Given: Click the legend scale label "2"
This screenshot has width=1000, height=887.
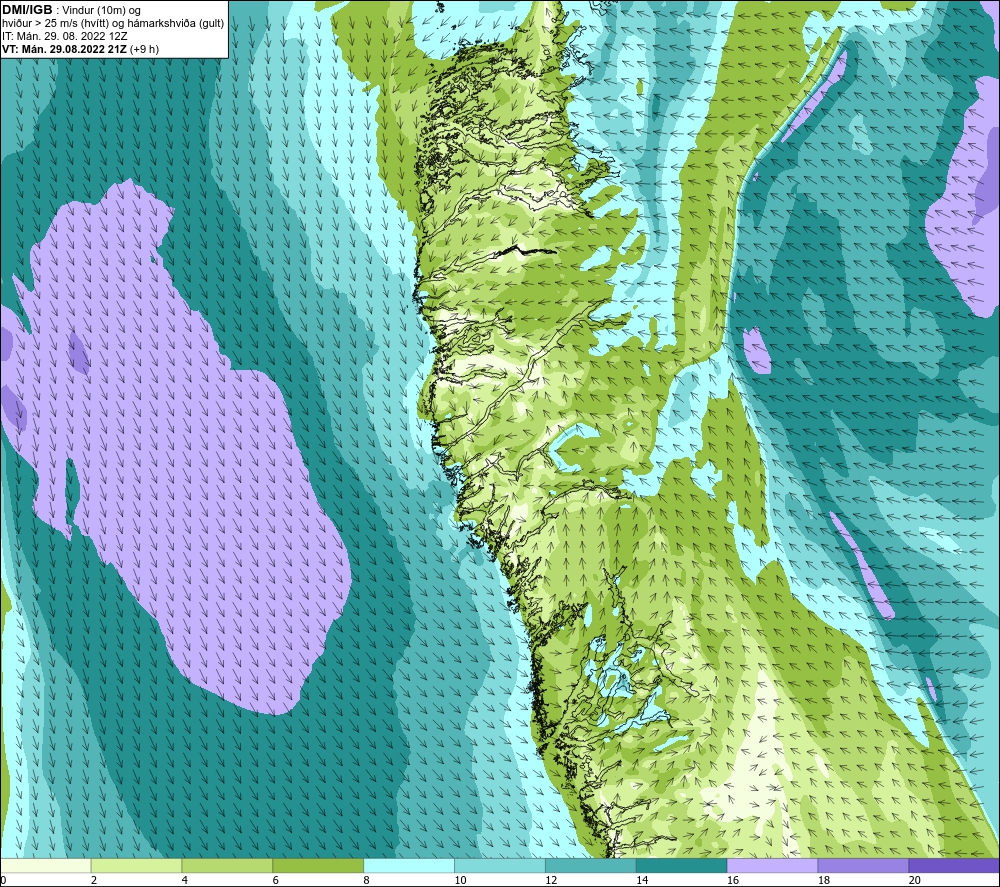Looking at the screenshot, I should click(x=94, y=880).
